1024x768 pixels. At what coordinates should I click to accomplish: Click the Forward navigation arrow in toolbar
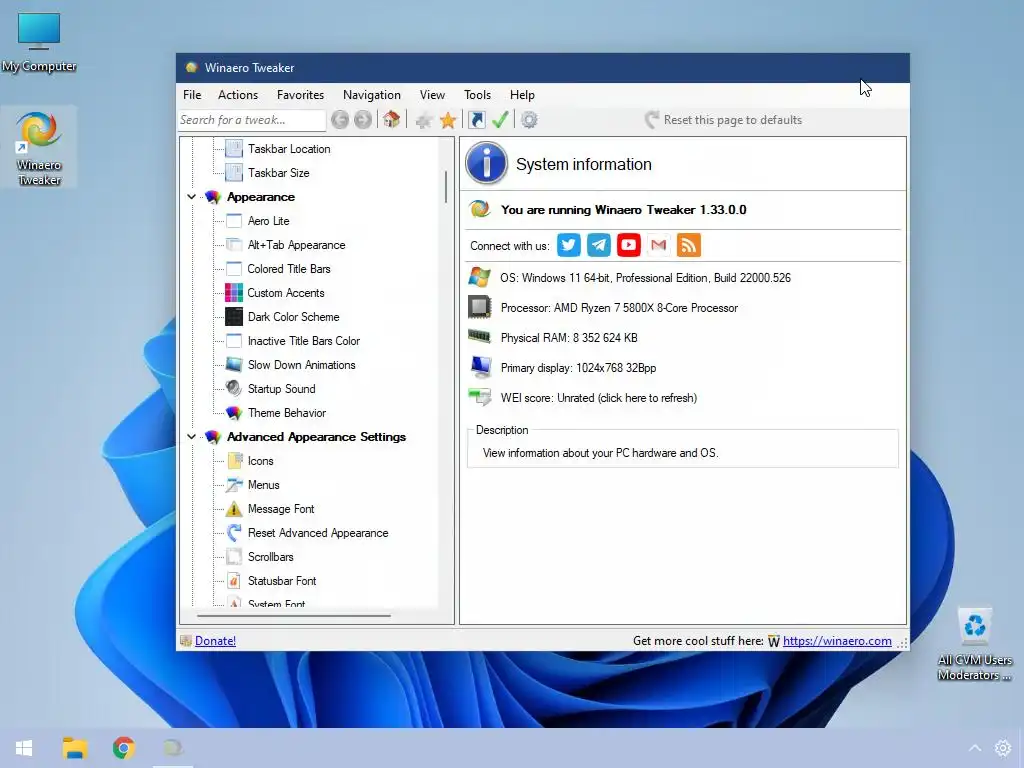pos(363,120)
